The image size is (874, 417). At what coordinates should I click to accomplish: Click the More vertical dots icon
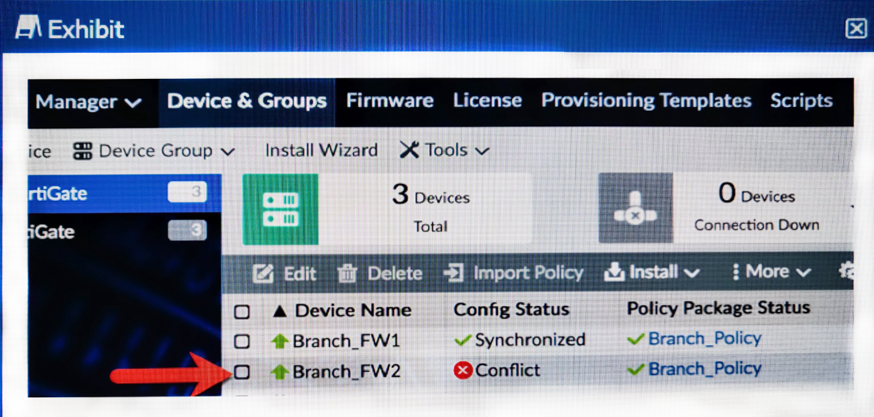click(x=736, y=272)
